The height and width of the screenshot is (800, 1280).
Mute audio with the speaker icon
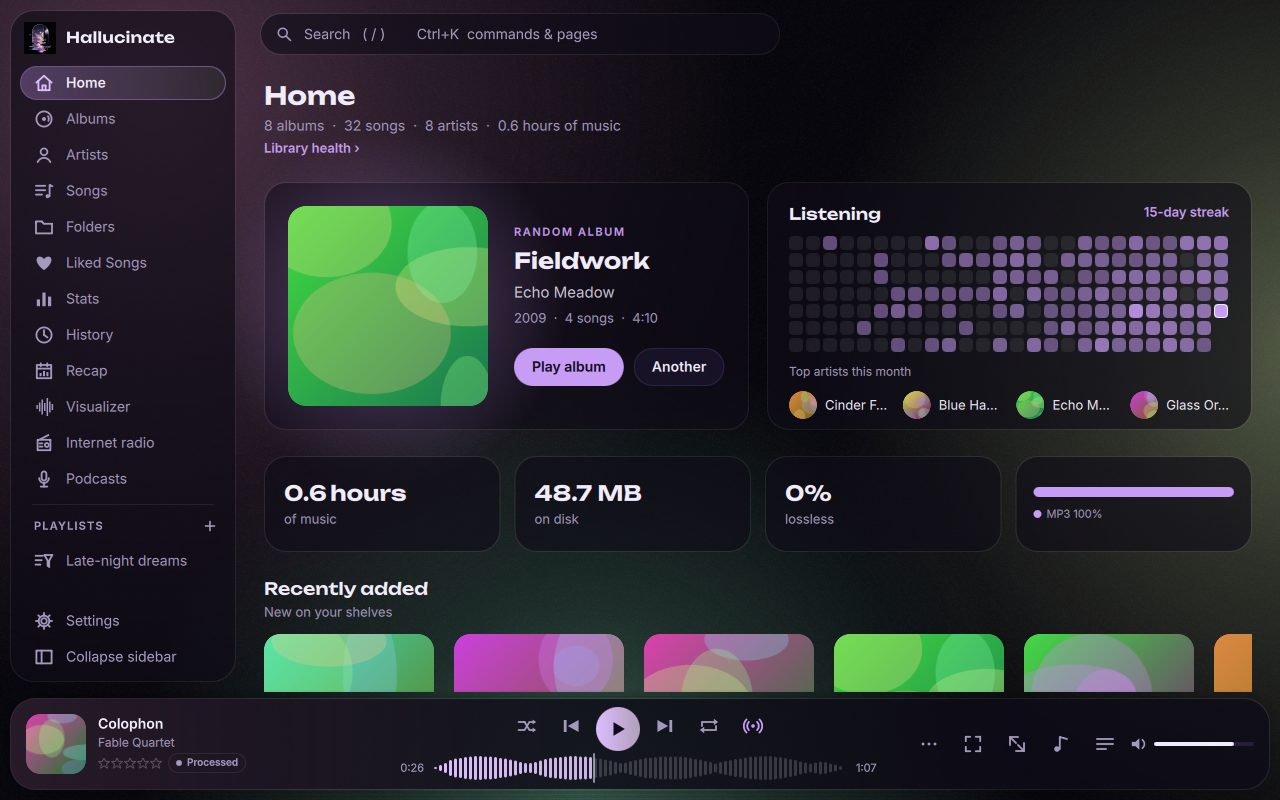coord(1138,744)
